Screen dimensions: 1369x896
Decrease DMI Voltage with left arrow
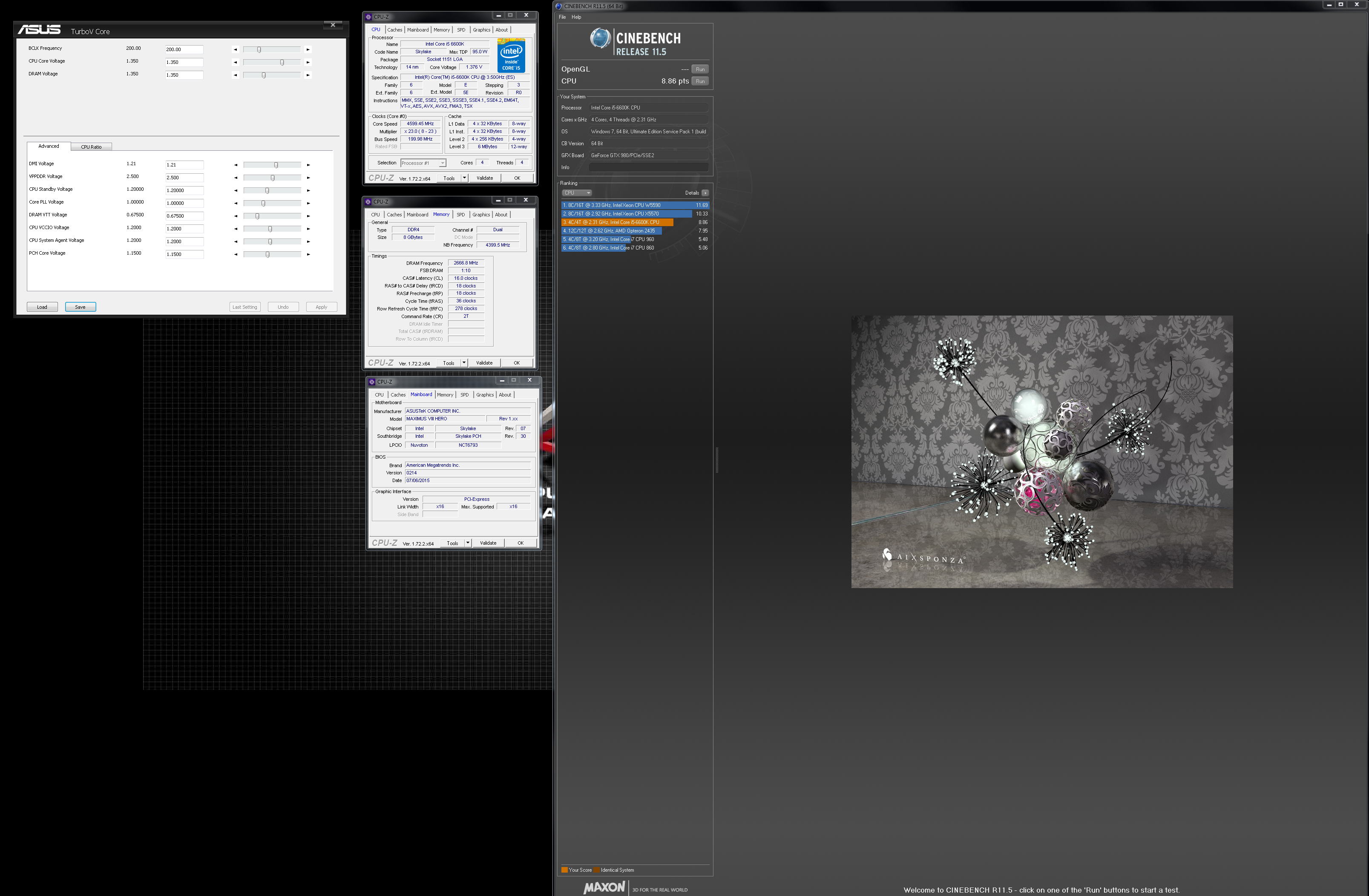235,165
